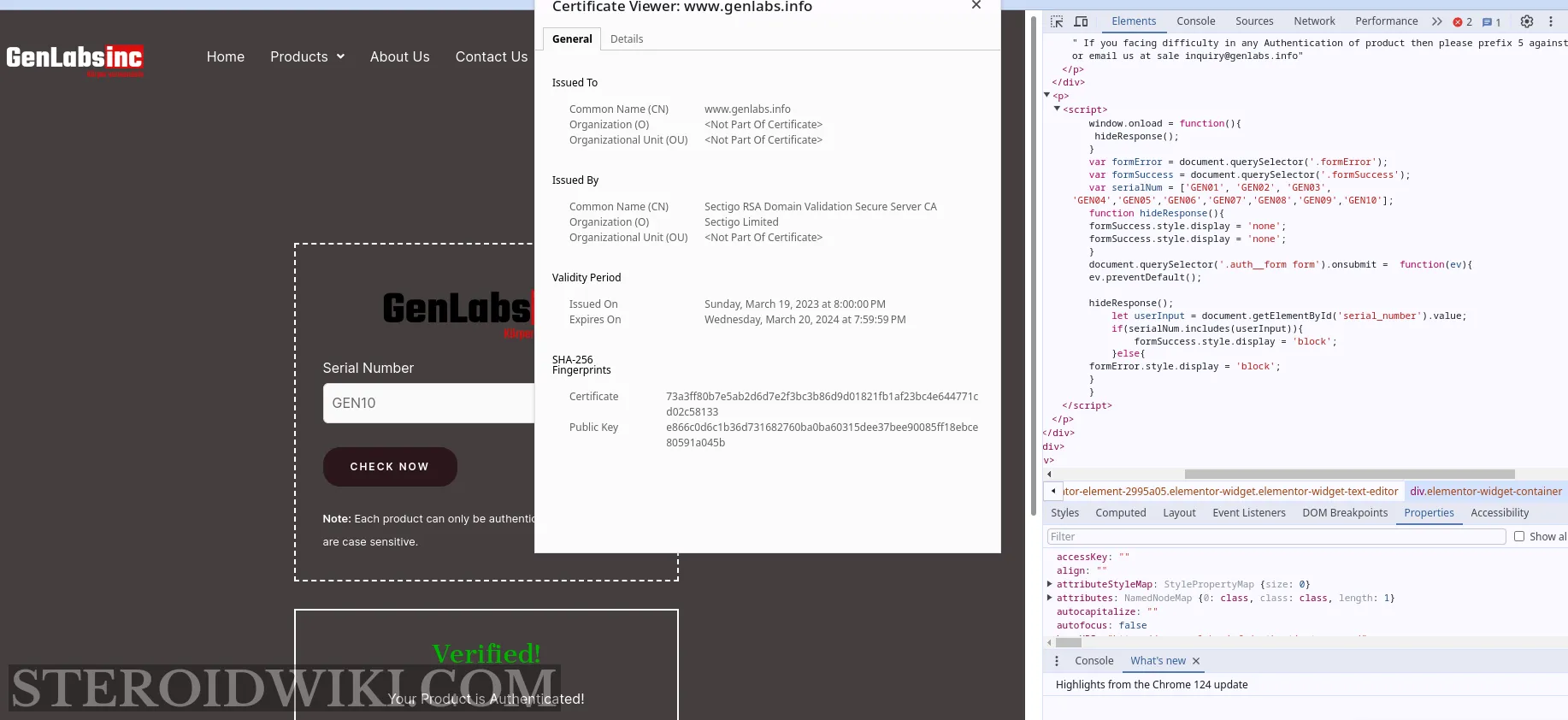Select the div.elementor-widget-container breadcrumb
This screenshot has height=720, width=1568.
1486,492
